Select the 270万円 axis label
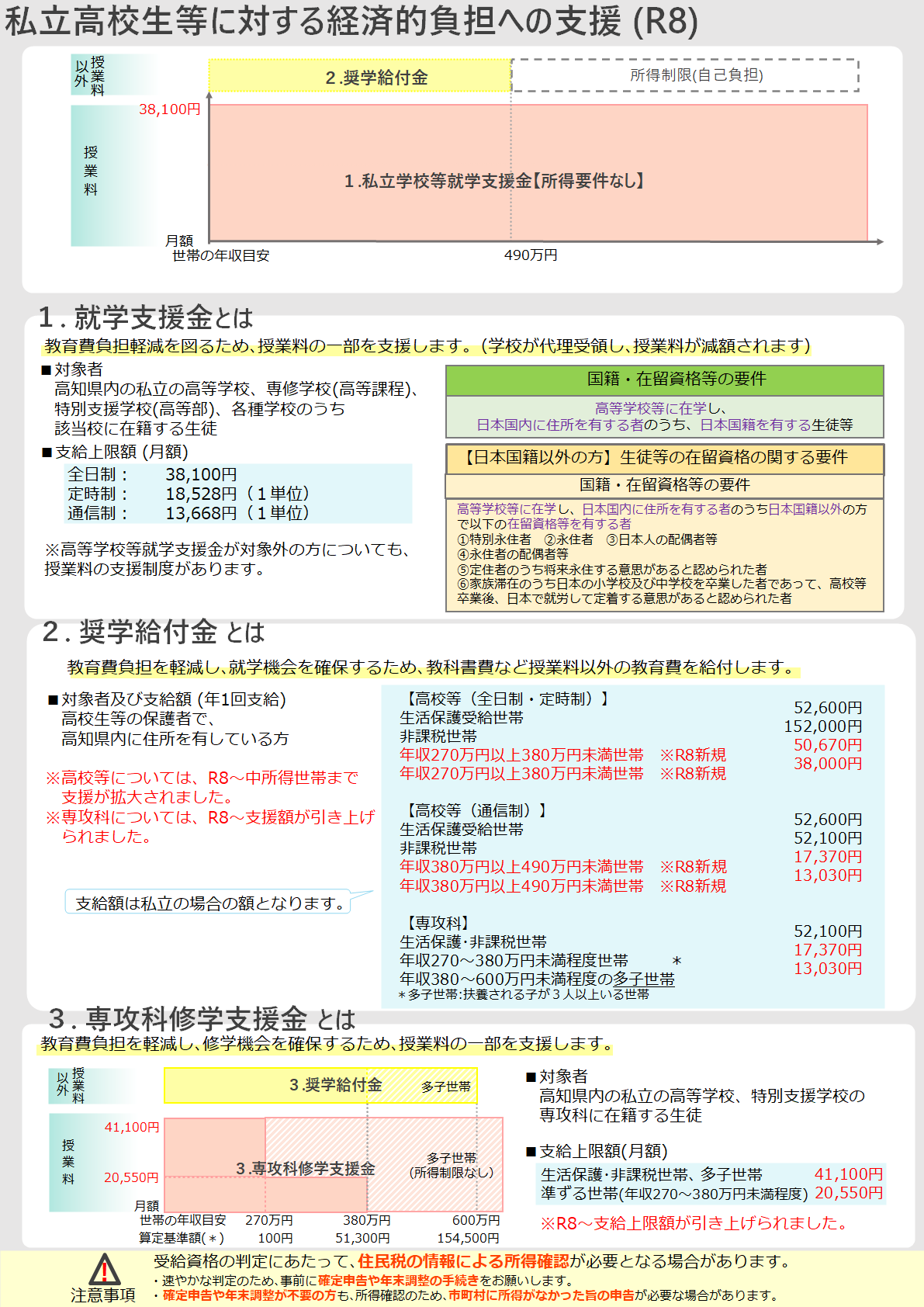 click(269, 1221)
